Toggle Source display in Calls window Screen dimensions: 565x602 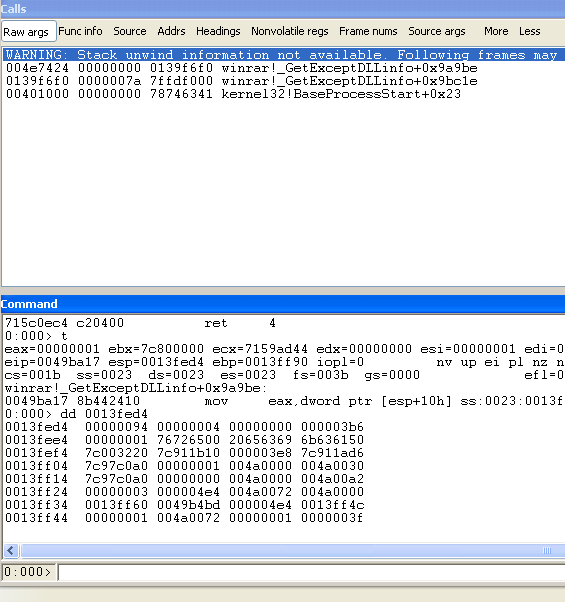point(130,31)
